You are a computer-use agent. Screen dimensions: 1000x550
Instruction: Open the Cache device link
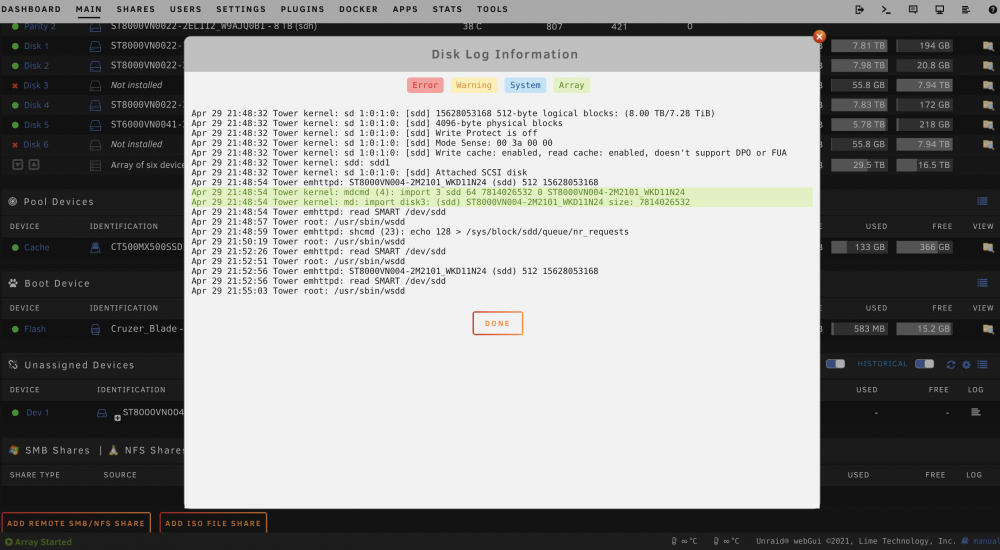36,248
